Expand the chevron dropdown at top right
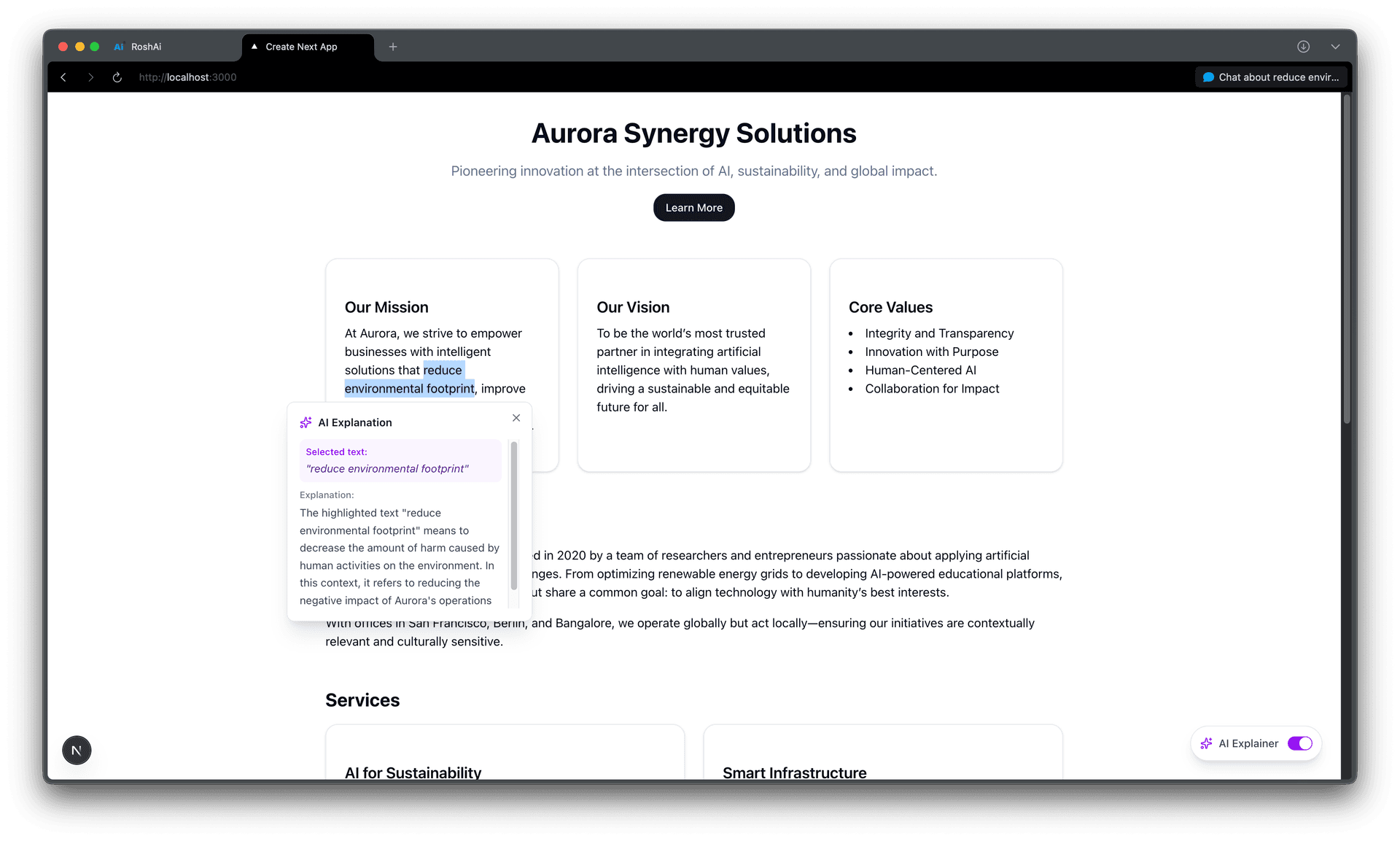This screenshot has height=841, width=1400. pos(1335,46)
